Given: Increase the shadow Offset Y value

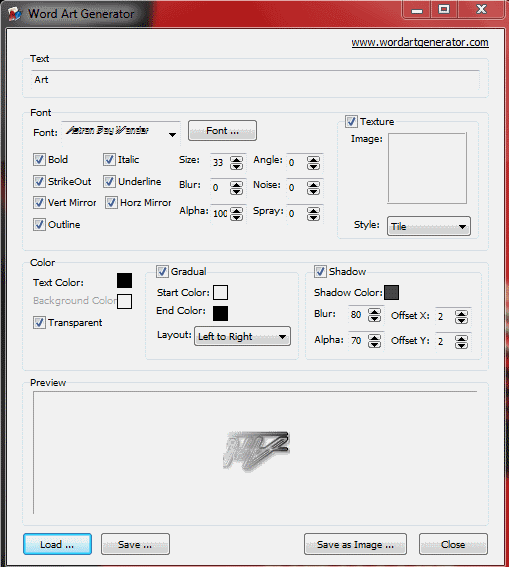Looking at the screenshot, I should 461,338.
